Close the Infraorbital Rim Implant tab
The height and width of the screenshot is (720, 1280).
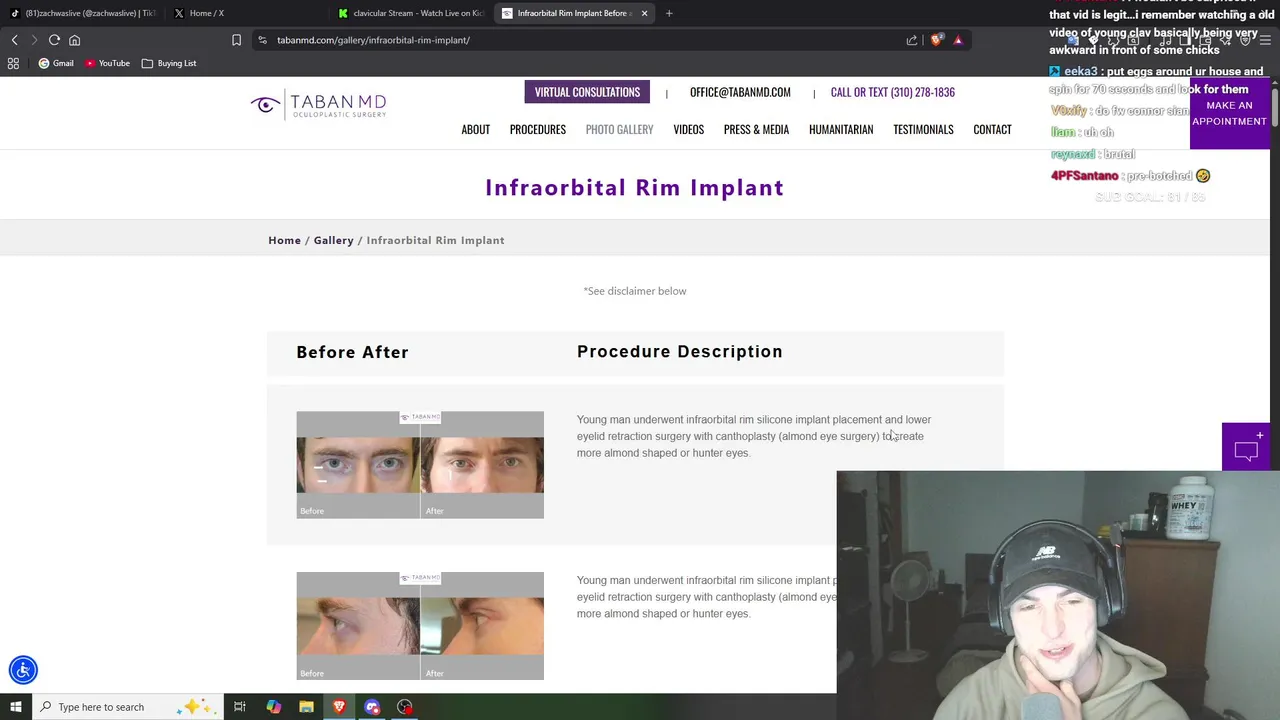(644, 13)
